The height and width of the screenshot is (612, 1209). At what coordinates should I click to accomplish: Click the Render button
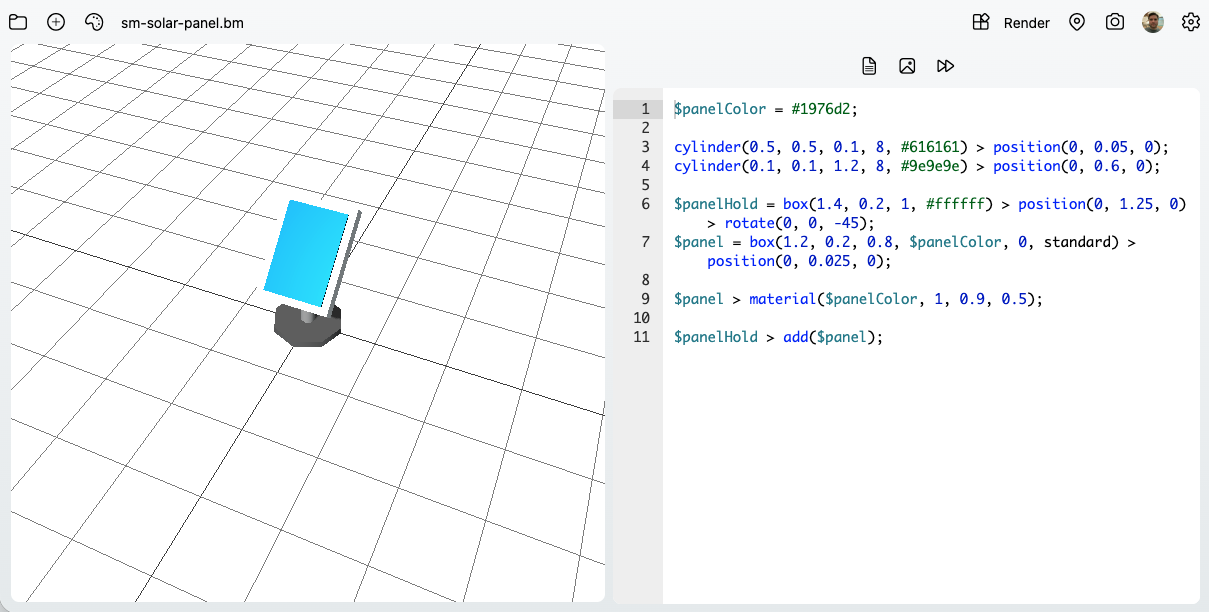point(1026,22)
